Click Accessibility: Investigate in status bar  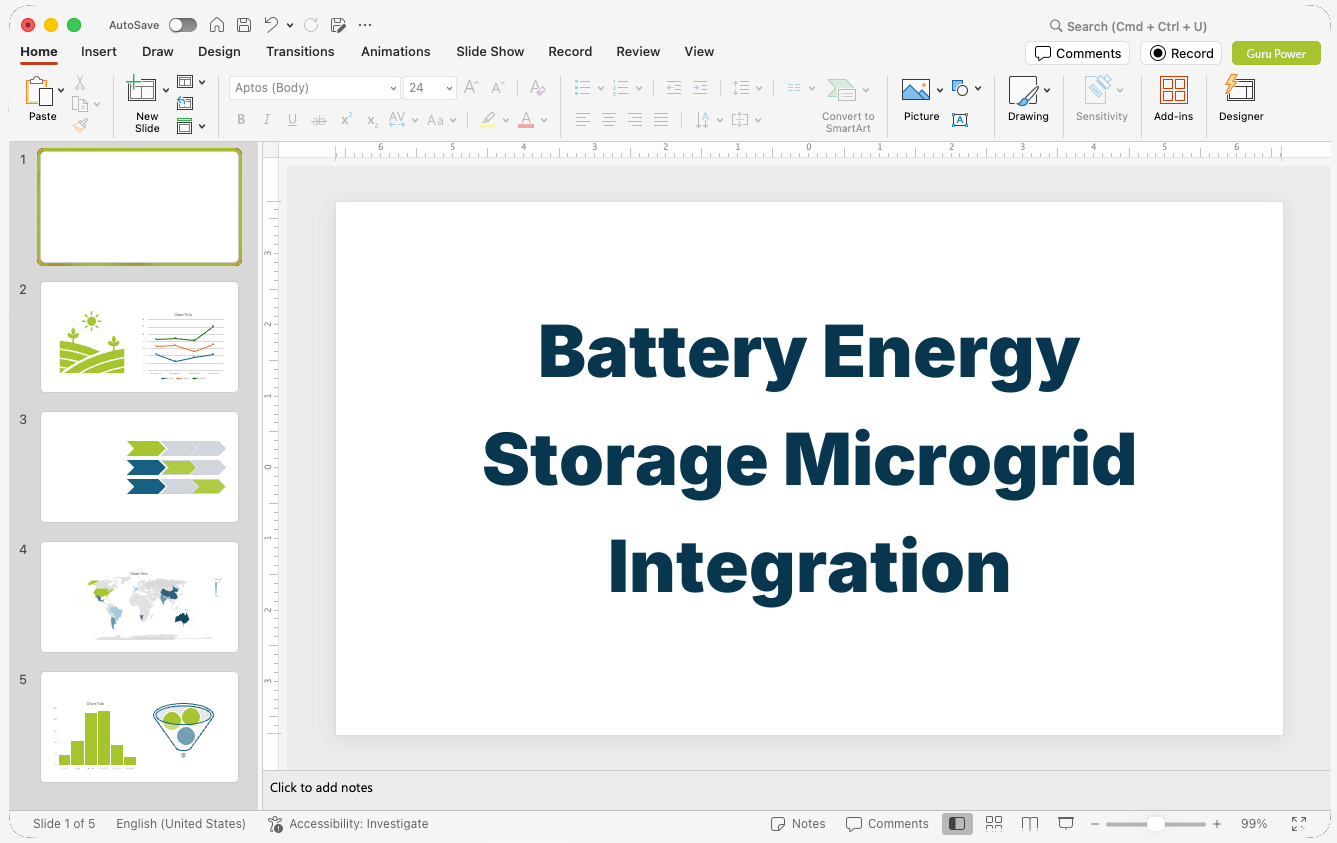pos(348,824)
